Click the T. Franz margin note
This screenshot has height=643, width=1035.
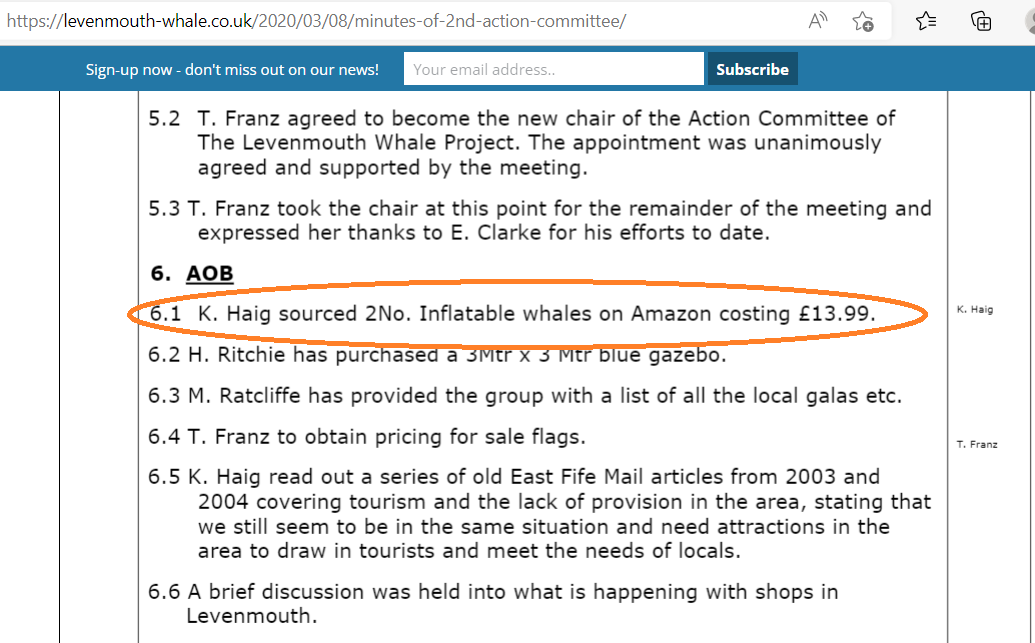point(977,444)
